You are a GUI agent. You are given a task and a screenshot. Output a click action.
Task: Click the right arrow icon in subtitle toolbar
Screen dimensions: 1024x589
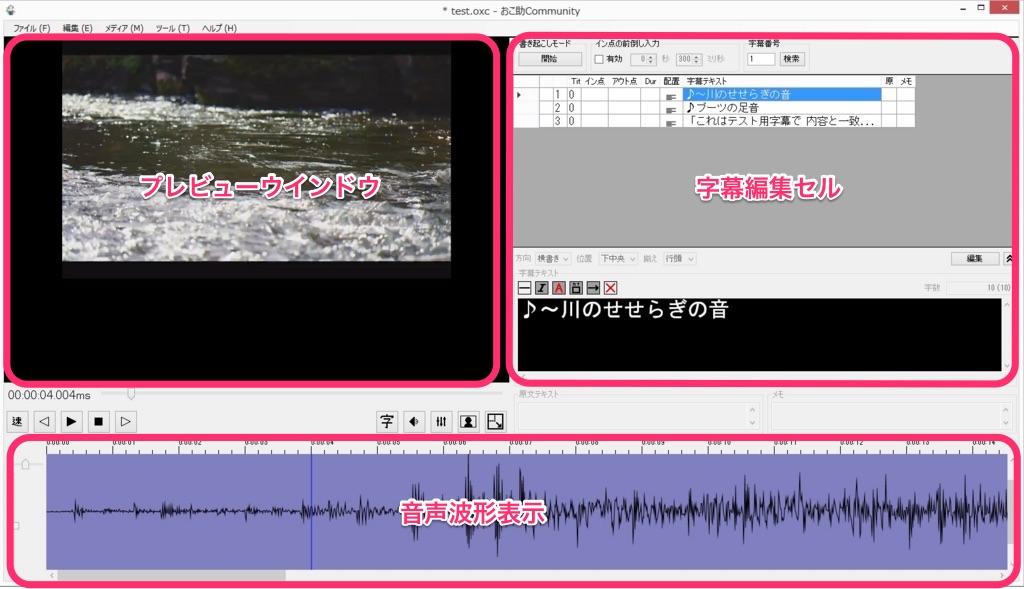[593, 288]
